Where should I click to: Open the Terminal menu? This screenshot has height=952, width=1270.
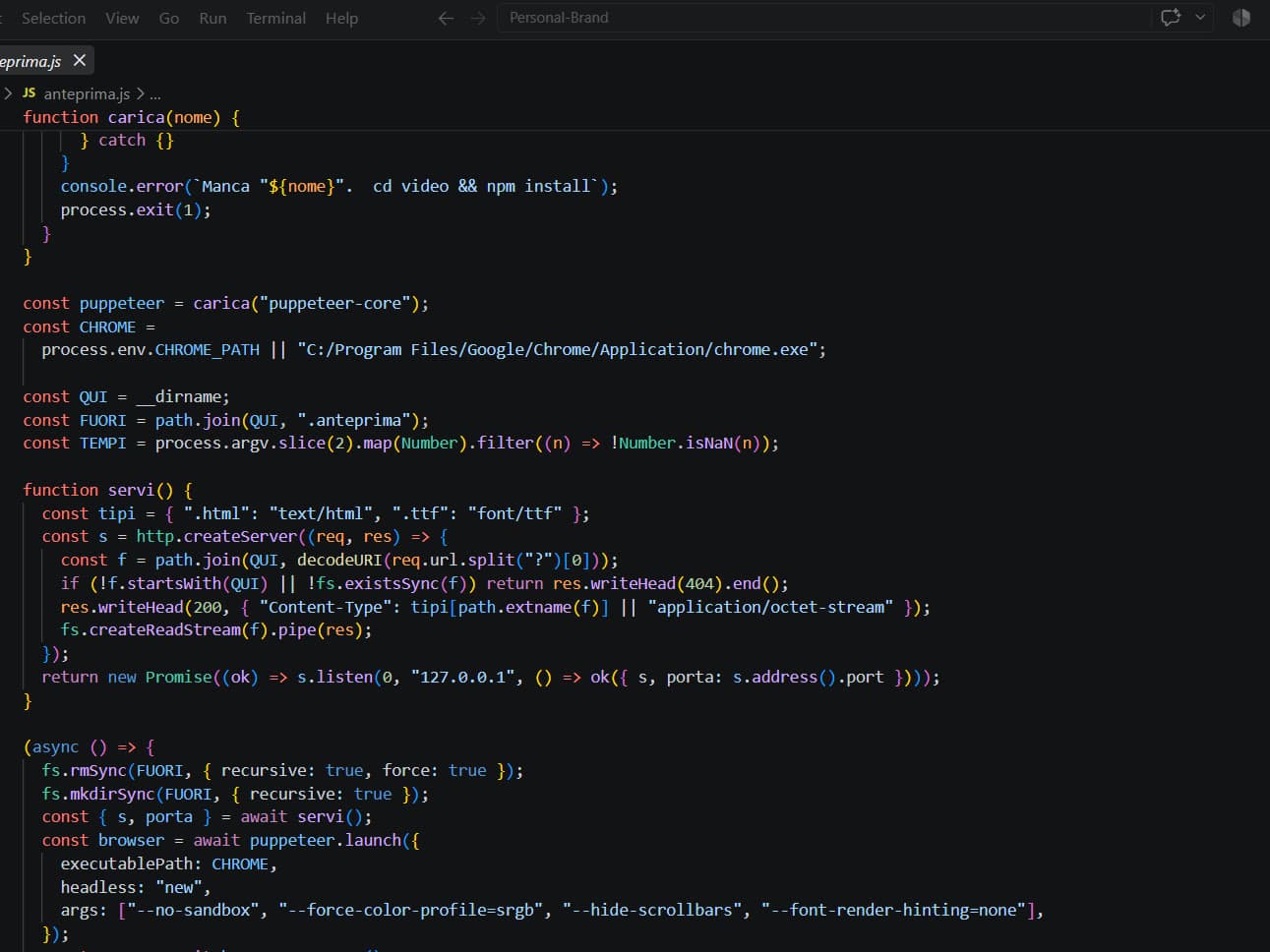(x=275, y=18)
